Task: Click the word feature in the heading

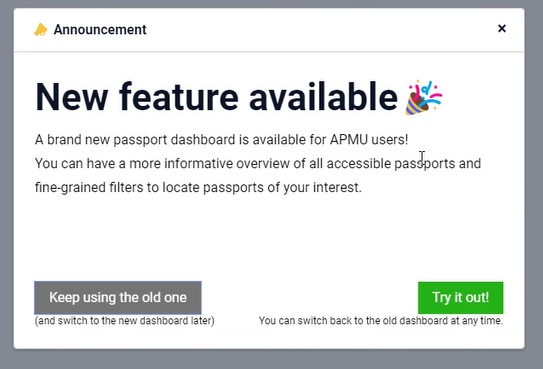Action: tap(179, 97)
